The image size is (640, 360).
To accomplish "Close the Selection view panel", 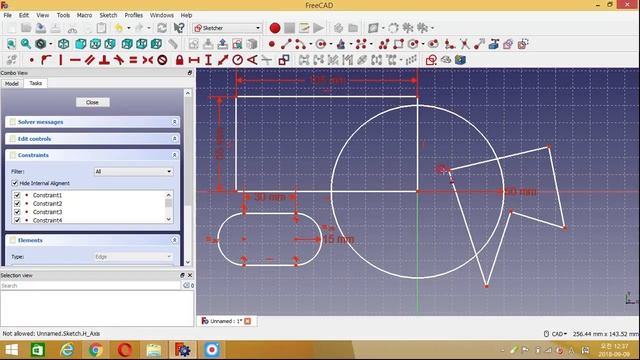I will point(190,276).
